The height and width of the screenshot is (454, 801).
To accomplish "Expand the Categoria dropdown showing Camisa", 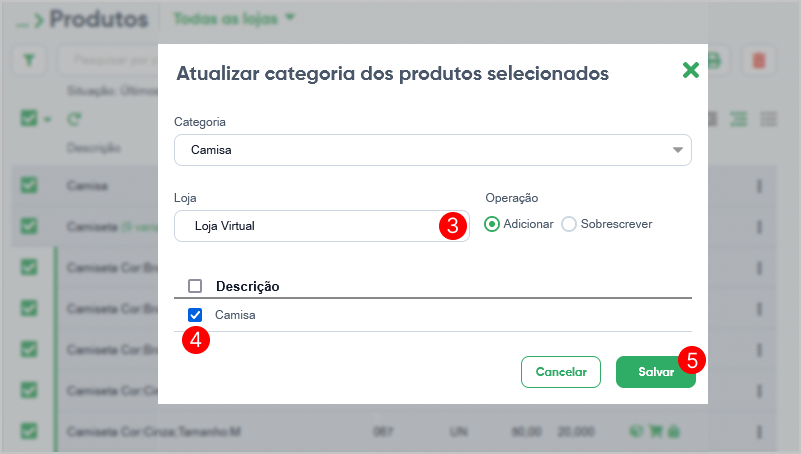I will 433,150.
